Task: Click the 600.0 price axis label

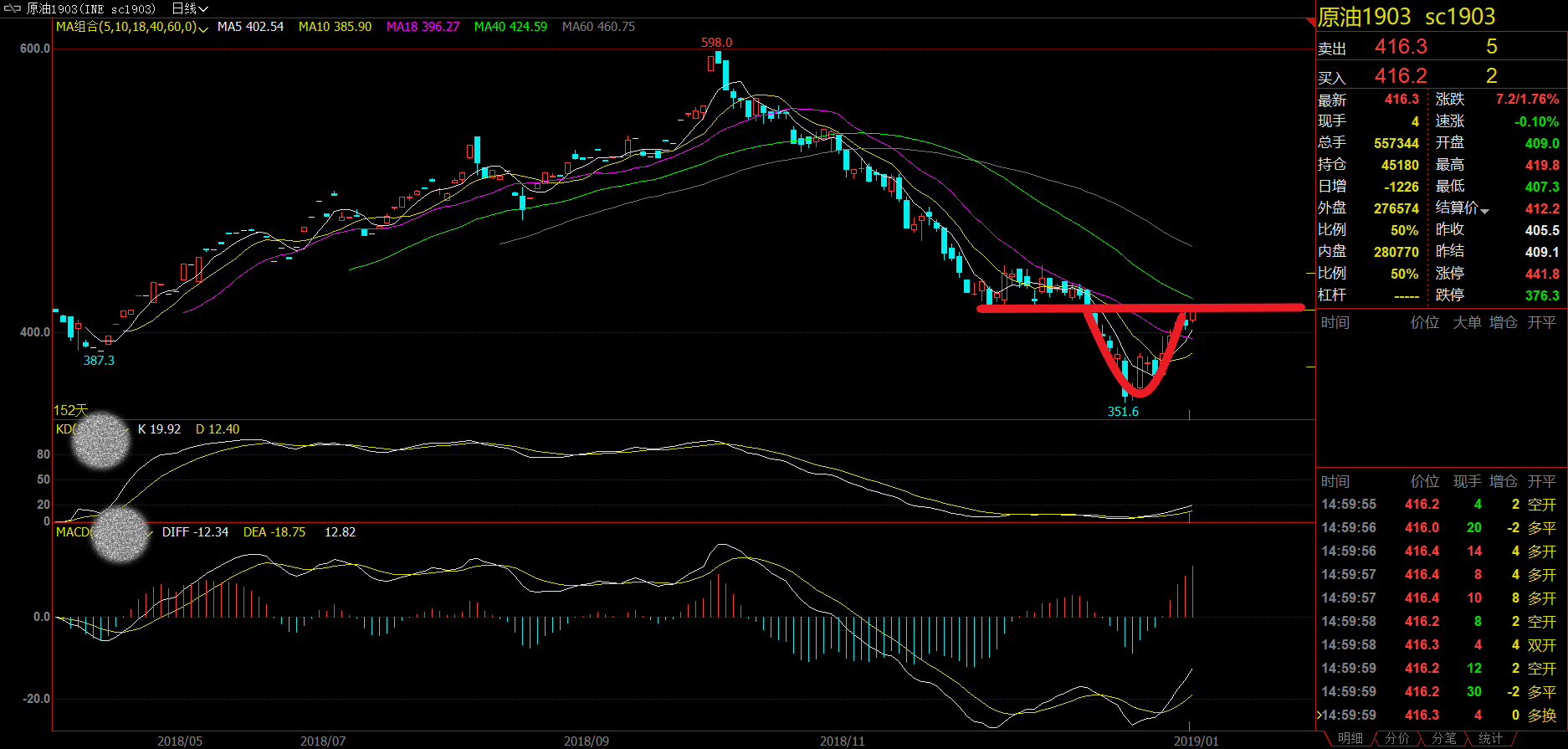Action: pos(35,49)
